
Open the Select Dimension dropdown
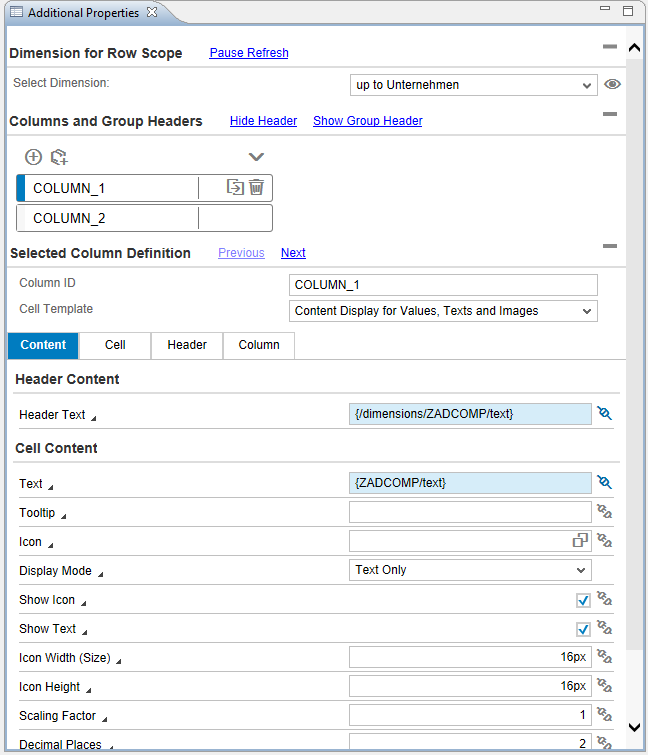click(x=473, y=85)
